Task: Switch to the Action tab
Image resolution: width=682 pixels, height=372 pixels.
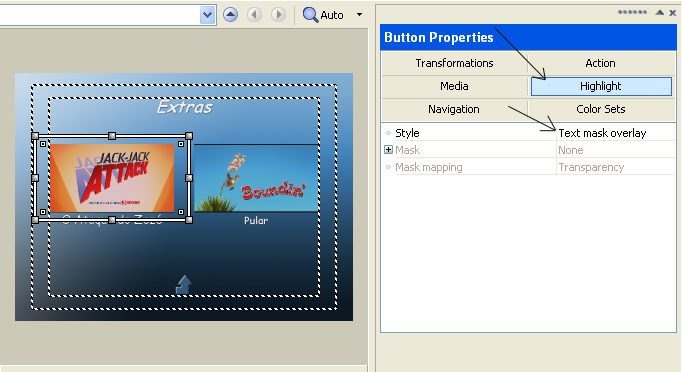Action: click(x=600, y=63)
